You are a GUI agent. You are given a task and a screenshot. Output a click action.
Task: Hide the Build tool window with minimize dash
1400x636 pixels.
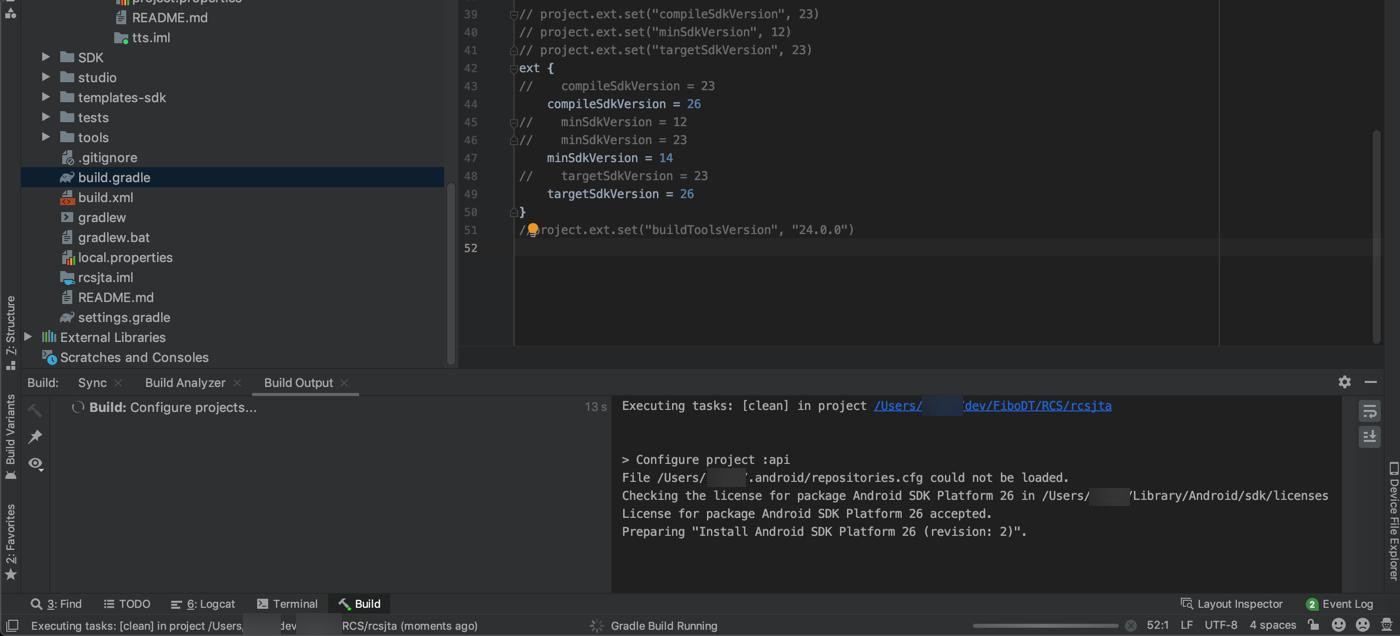[x=1370, y=382]
